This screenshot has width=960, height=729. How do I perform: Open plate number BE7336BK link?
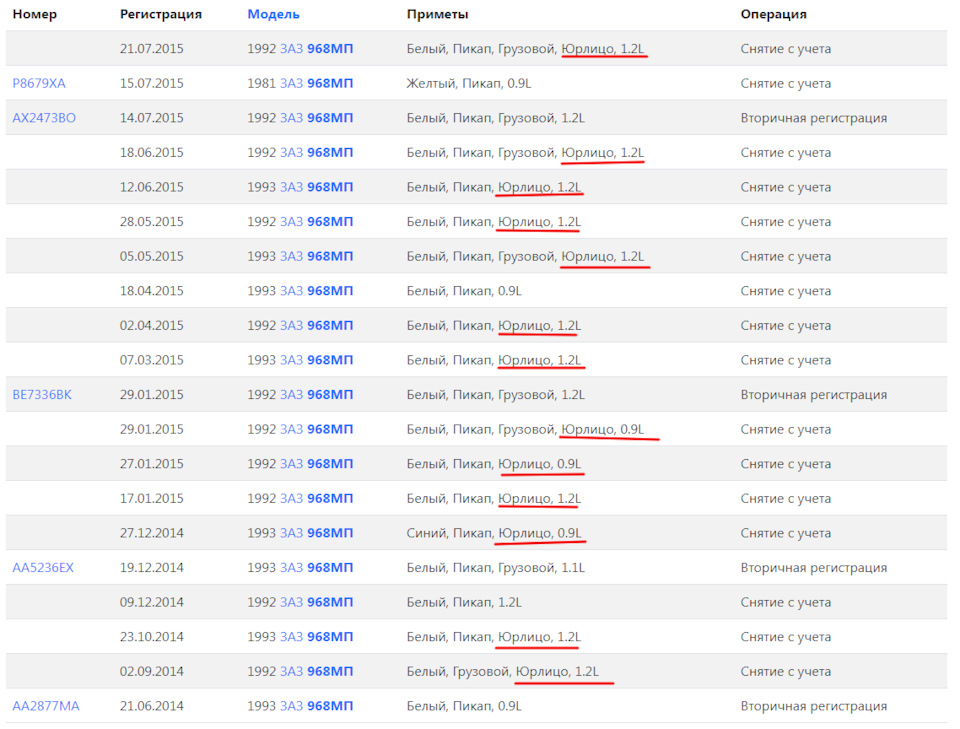tap(42, 395)
